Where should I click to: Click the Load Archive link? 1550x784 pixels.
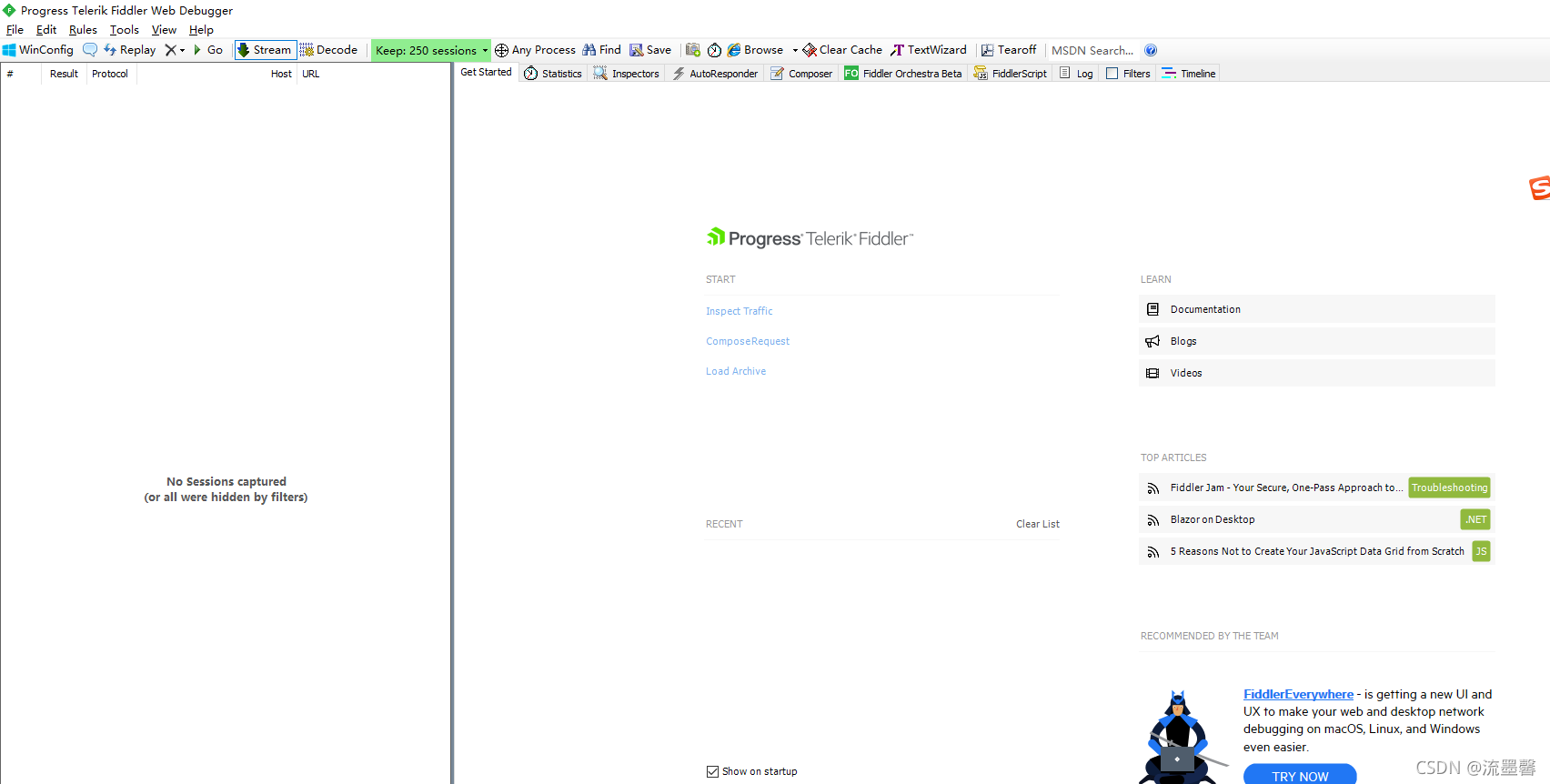click(736, 371)
